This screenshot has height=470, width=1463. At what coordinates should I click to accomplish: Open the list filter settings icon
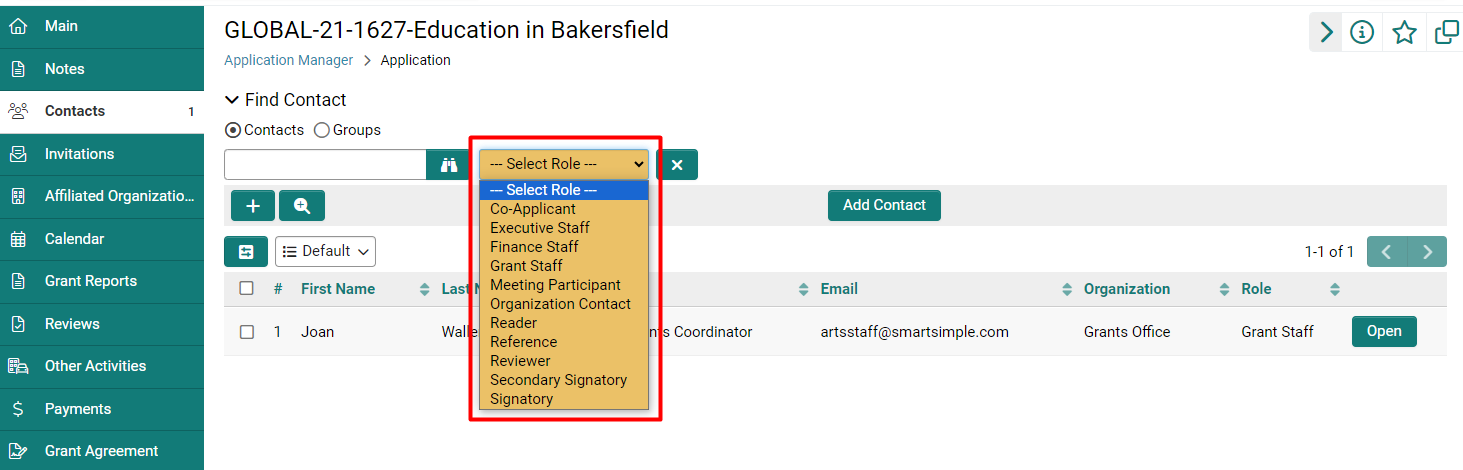click(246, 251)
